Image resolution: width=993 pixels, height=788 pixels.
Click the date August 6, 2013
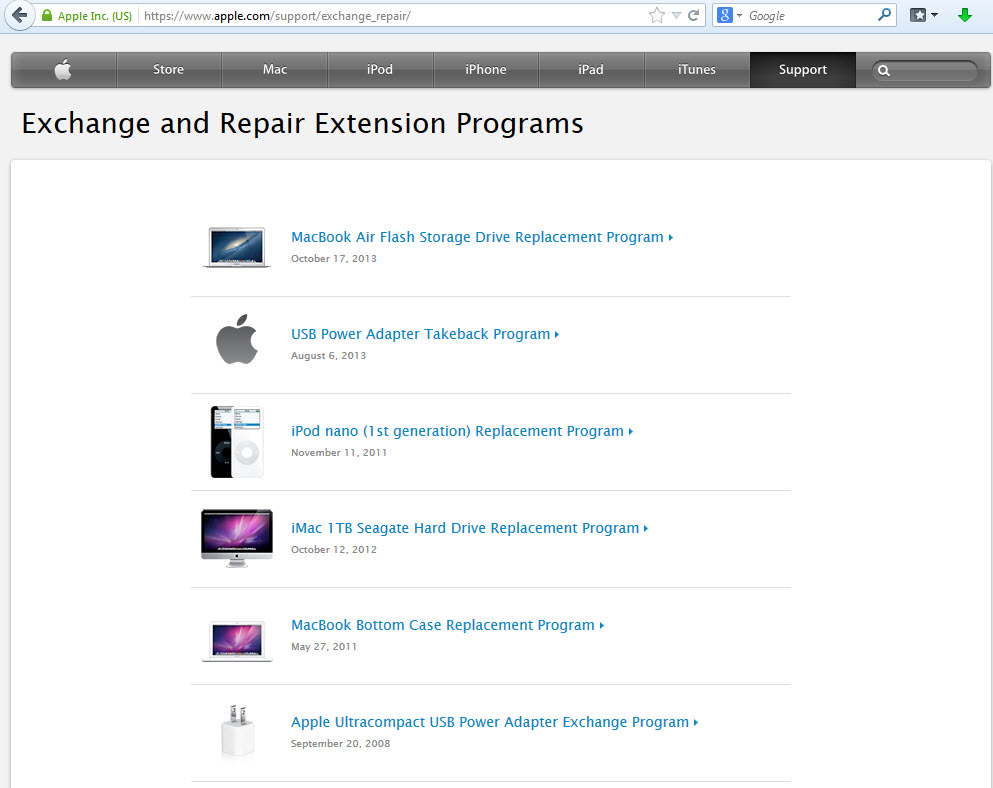pyautogui.click(x=328, y=355)
